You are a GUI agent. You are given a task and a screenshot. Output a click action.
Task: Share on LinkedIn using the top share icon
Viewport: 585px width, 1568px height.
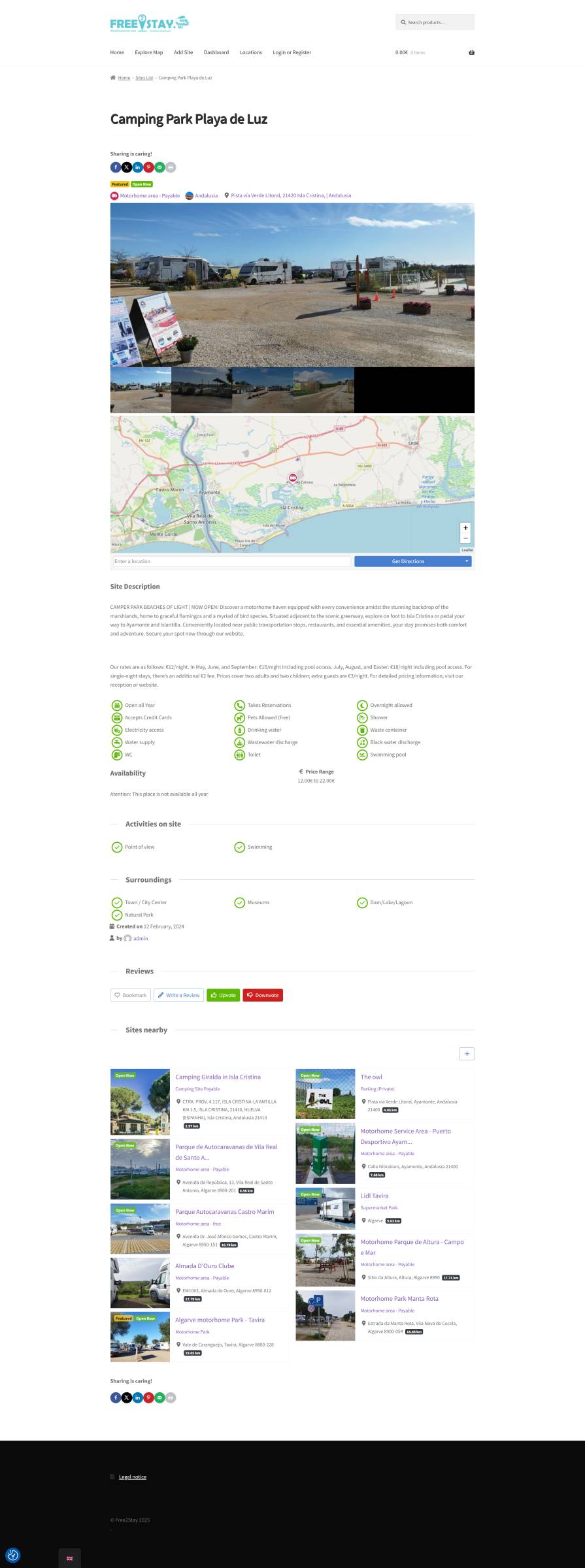[x=138, y=167]
